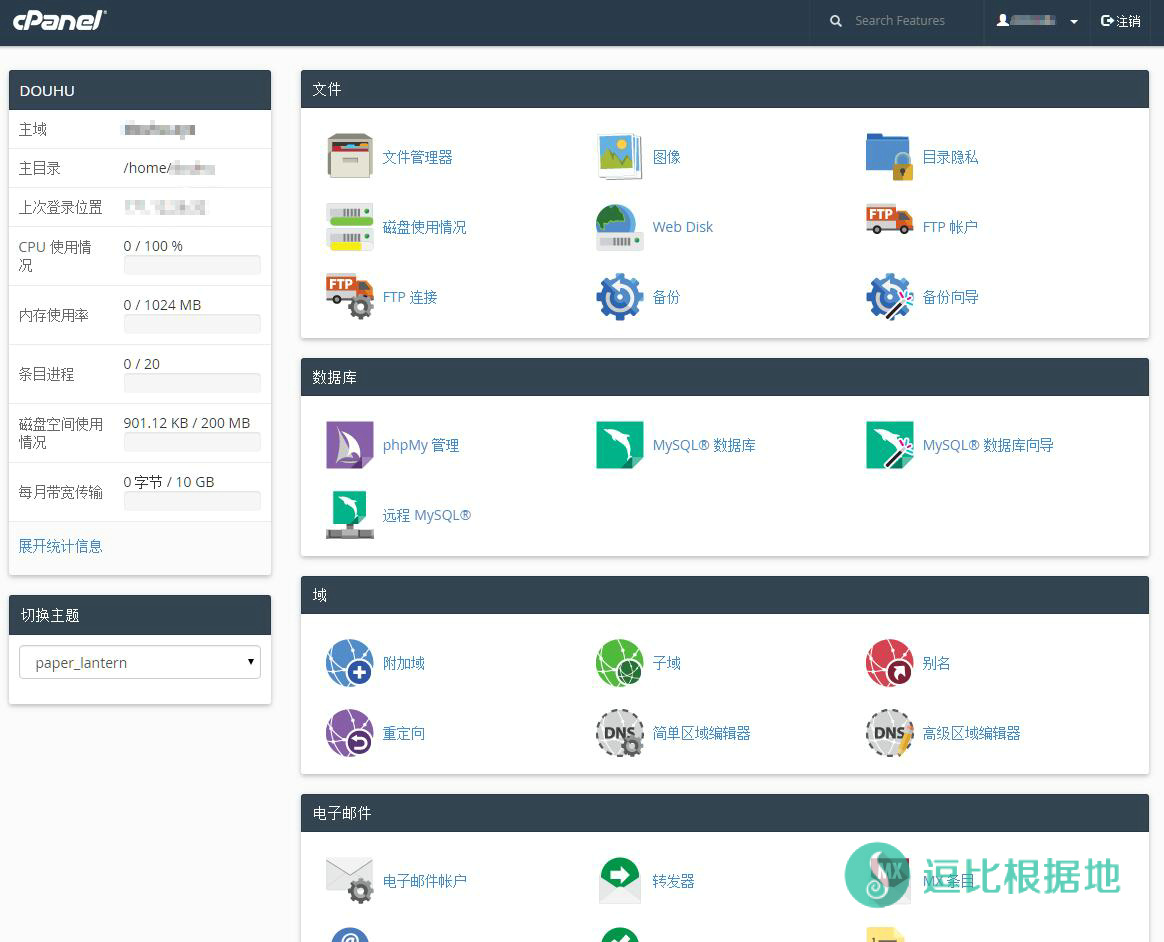Open the paper_lantern theme dropdown
This screenshot has height=942, width=1164.
click(140, 662)
